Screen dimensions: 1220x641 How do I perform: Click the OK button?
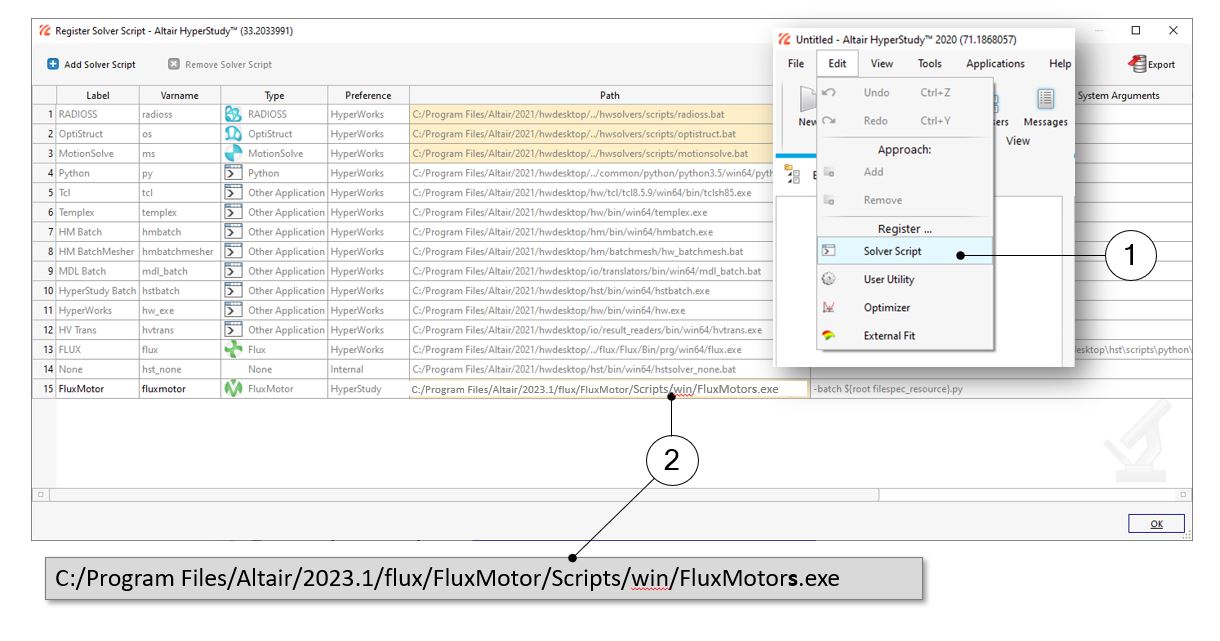click(x=1156, y=524)
